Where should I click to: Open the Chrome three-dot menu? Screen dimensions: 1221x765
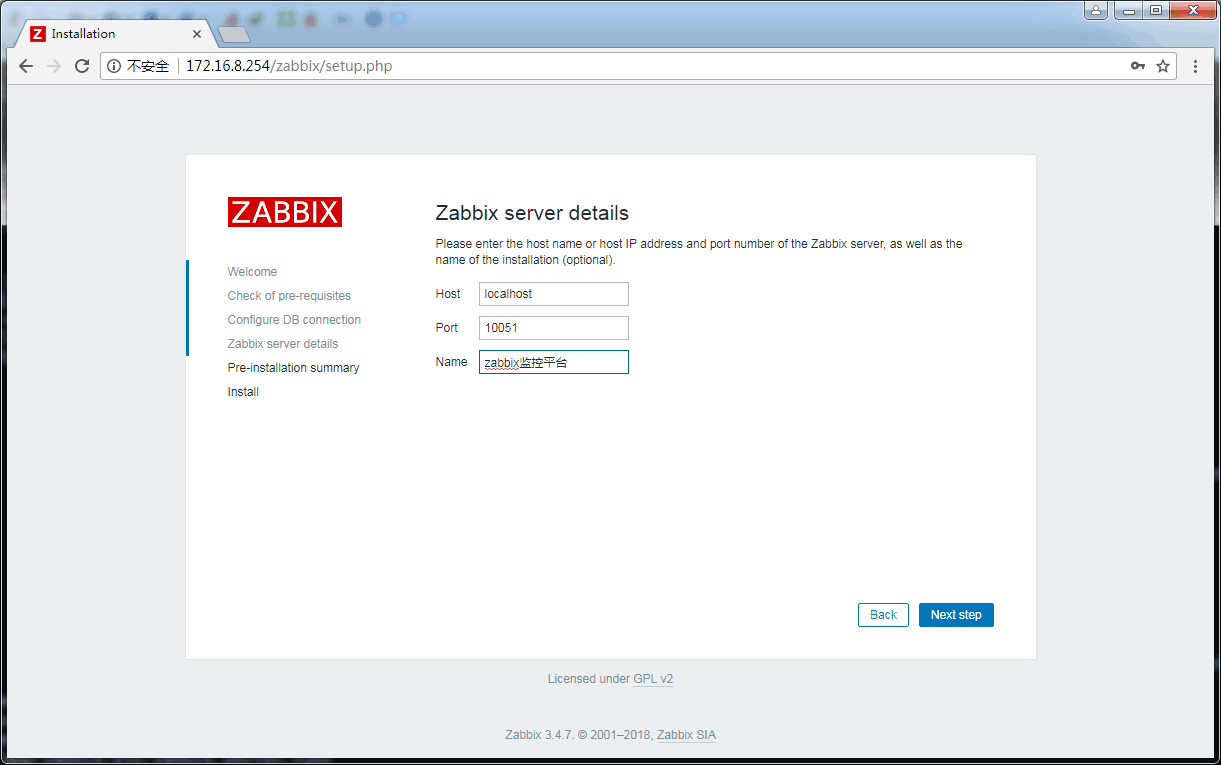pos(1196,66)
